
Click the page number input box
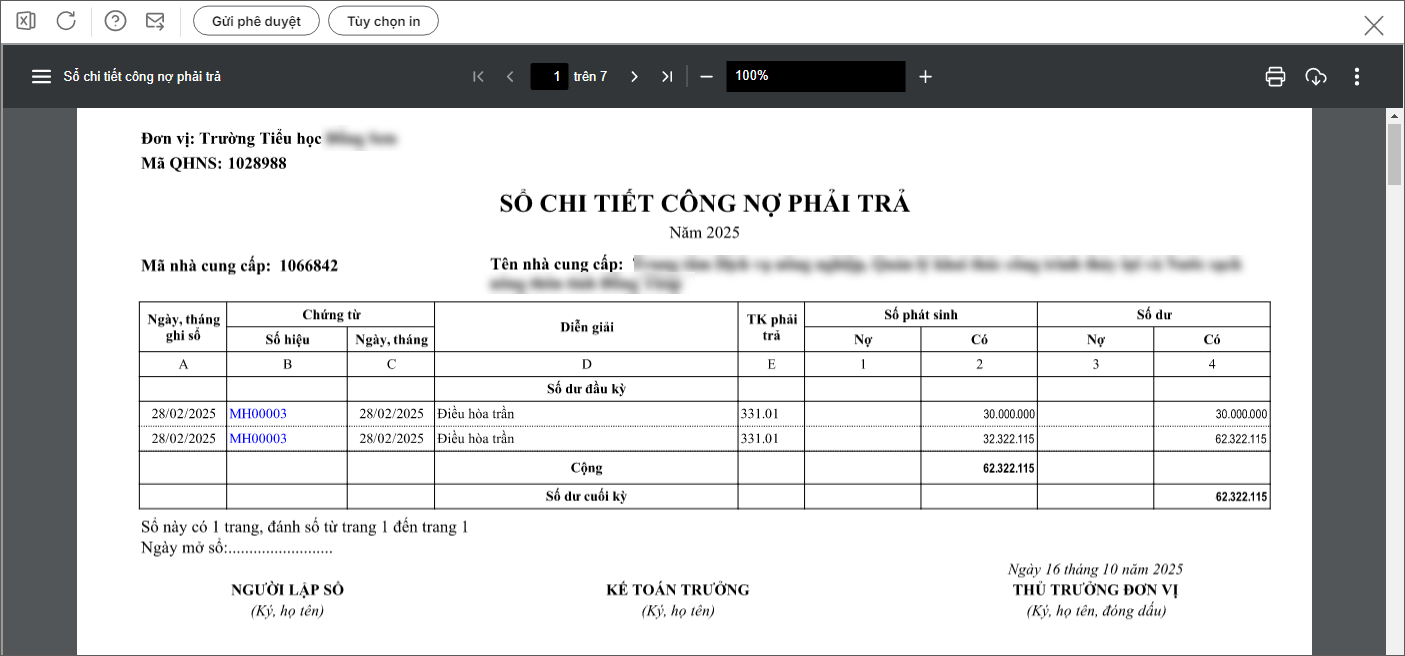pos(549,76)
